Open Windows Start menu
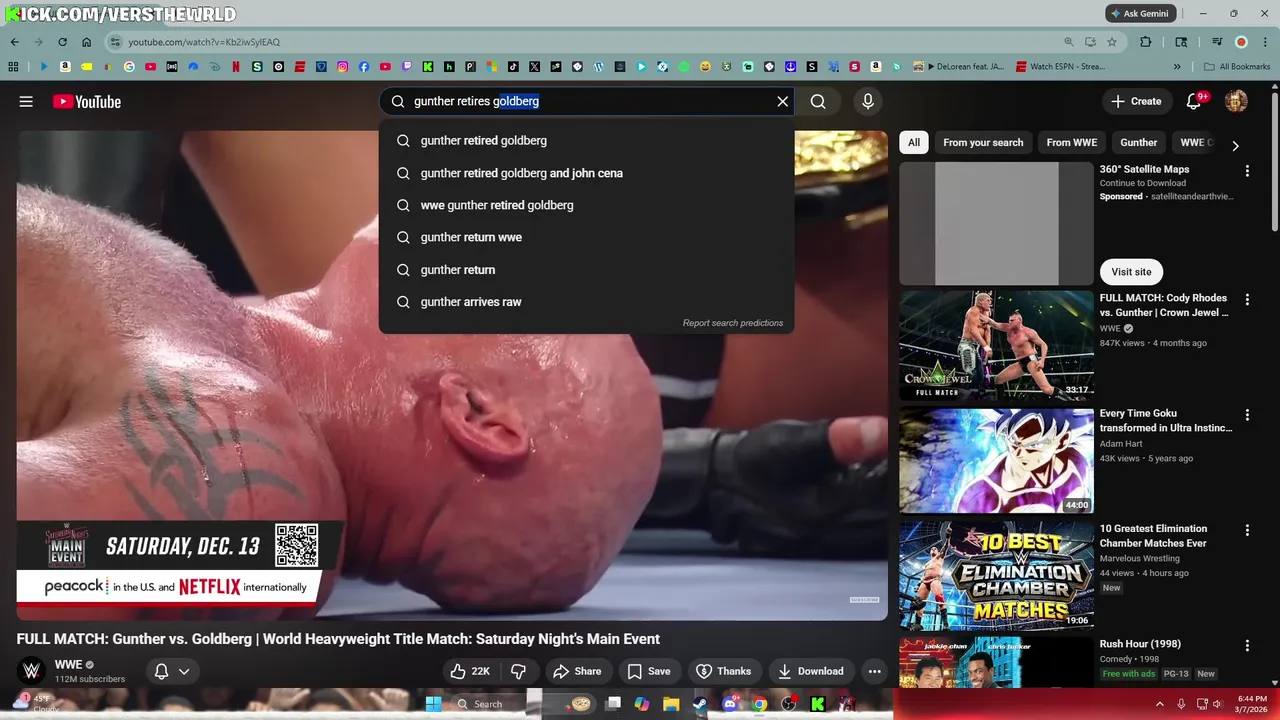 tap(433, 704)
